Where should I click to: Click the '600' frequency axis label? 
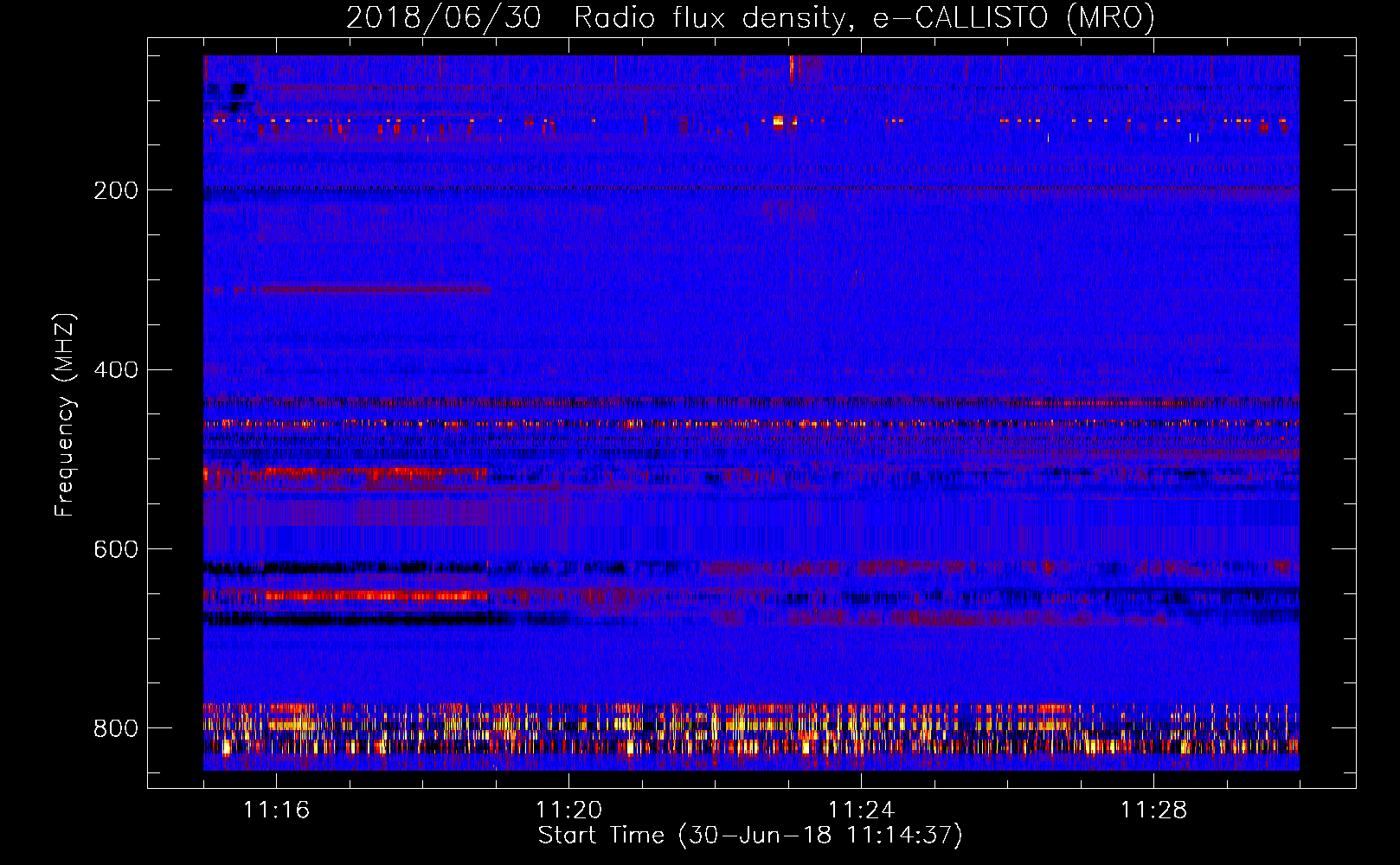tap(116, 550)
